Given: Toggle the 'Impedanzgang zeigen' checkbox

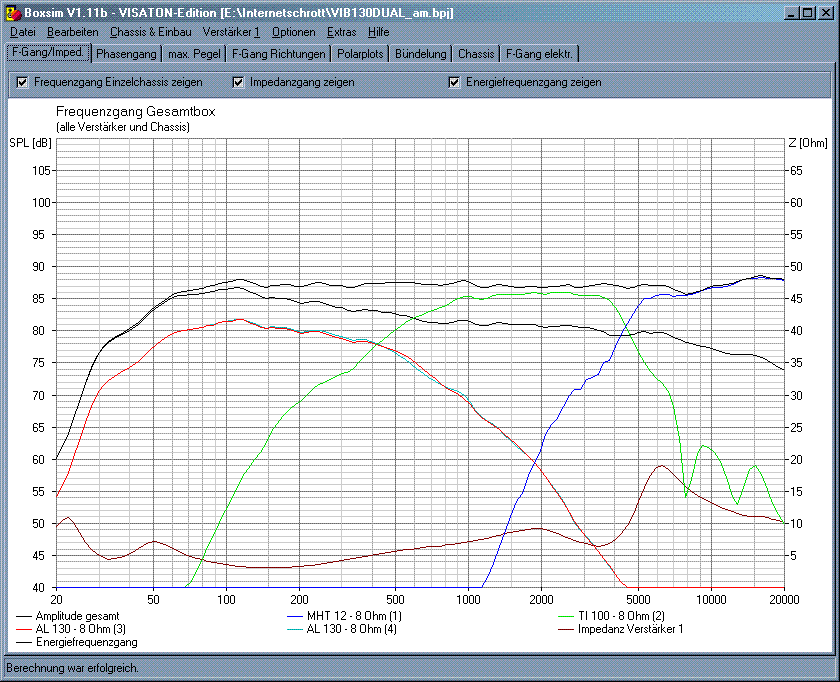Looking at the screenshot, I should click(x=238, y=82).
